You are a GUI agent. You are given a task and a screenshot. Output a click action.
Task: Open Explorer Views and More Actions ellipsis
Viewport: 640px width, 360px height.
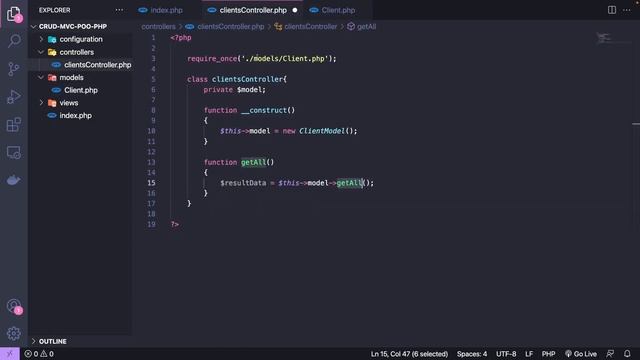119,10
